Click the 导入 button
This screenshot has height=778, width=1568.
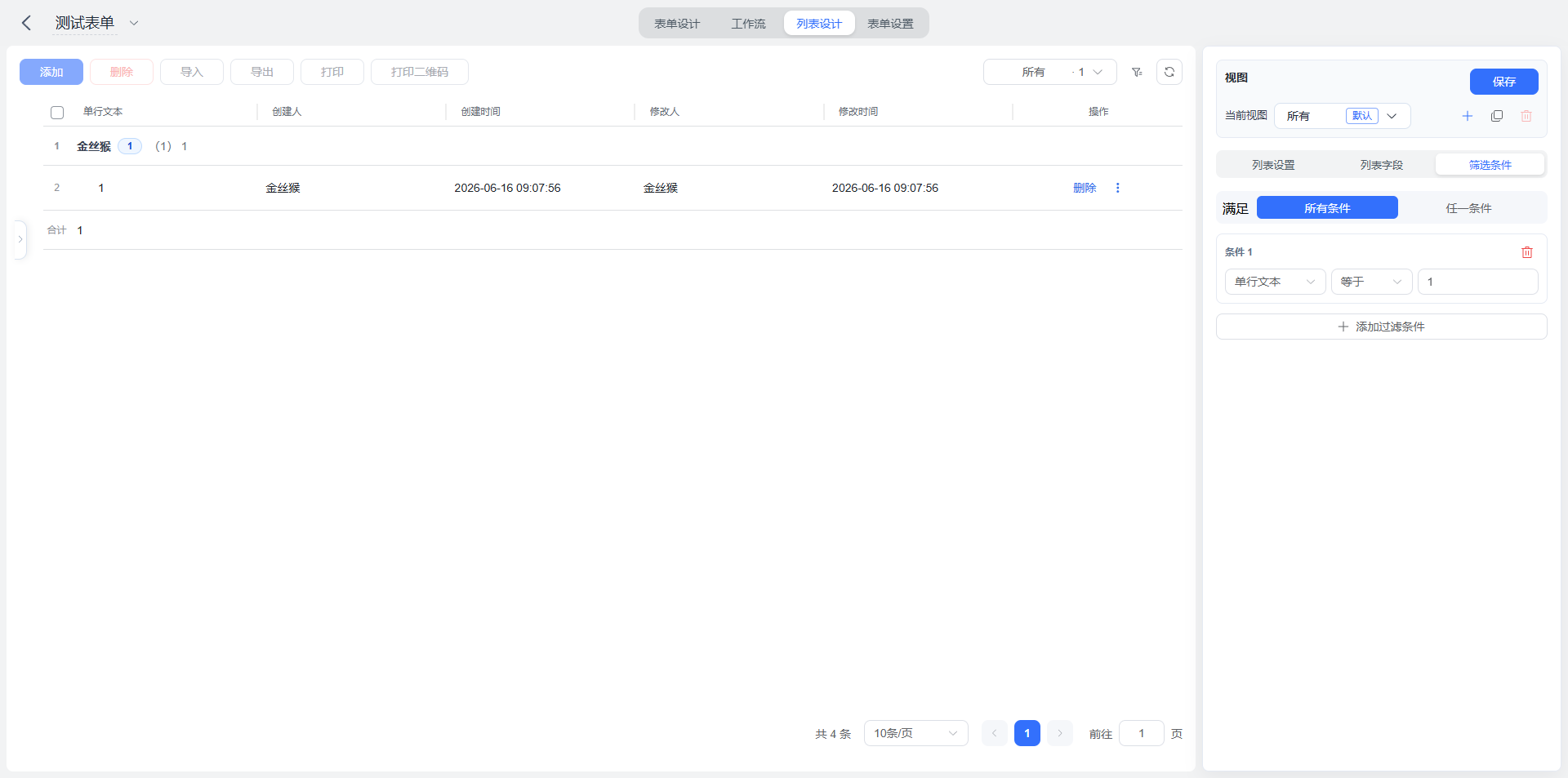[x=192, y=72]
